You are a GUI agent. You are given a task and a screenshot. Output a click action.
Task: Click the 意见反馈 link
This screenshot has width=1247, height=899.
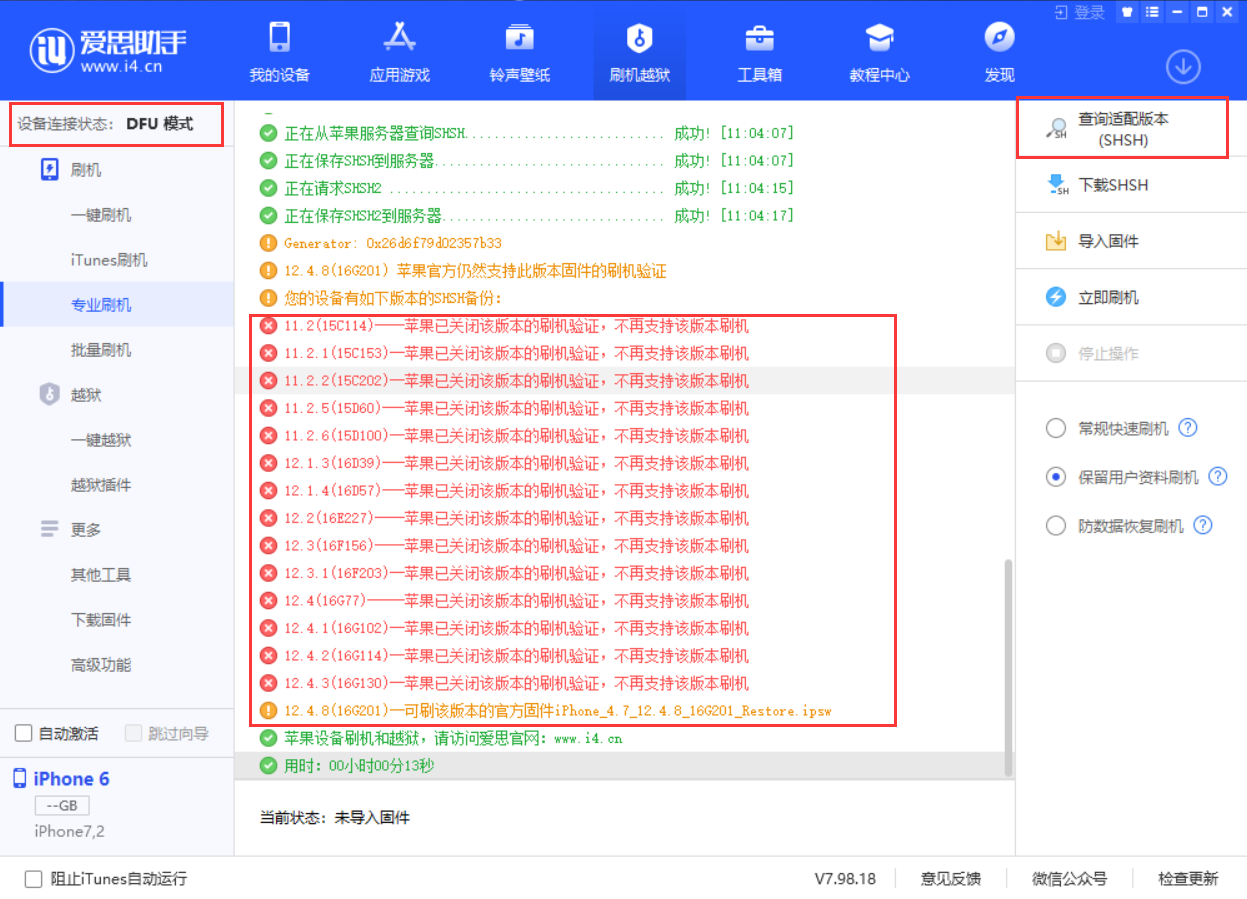[951, 879]
